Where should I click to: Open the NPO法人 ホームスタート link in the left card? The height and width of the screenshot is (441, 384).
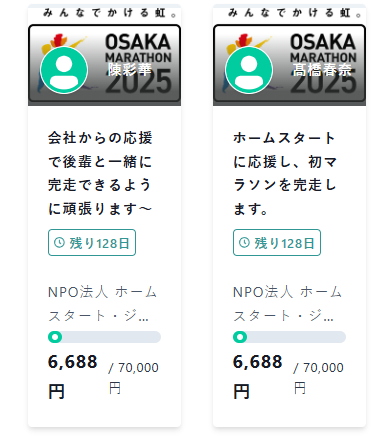point(102,304)
